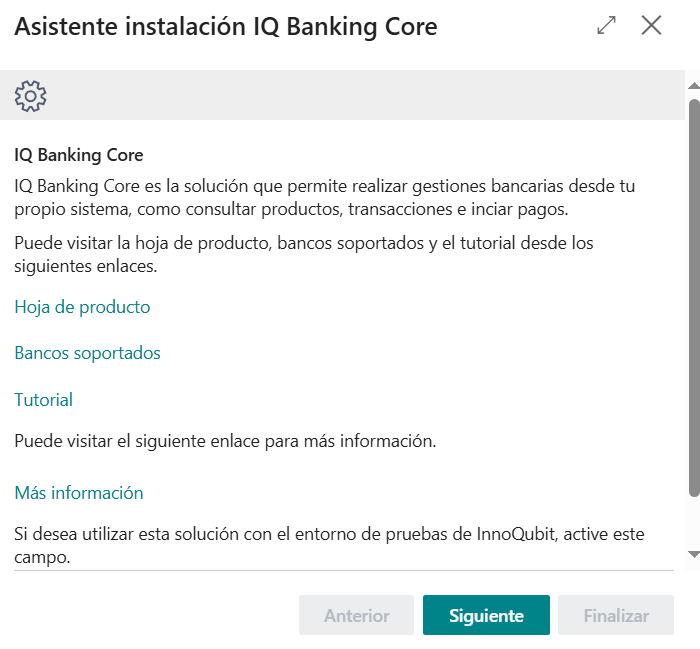Click the bold 'IQ Banking Core' heading
Image resolution: width=700 pixels, height=649 pixels.
click(x=79, y=155)
